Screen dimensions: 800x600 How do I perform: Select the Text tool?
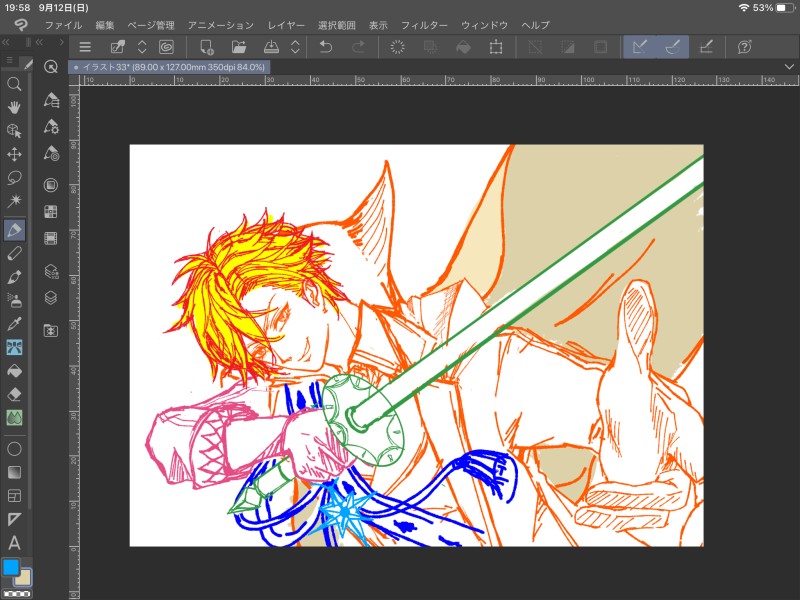[x=14, y=543]
